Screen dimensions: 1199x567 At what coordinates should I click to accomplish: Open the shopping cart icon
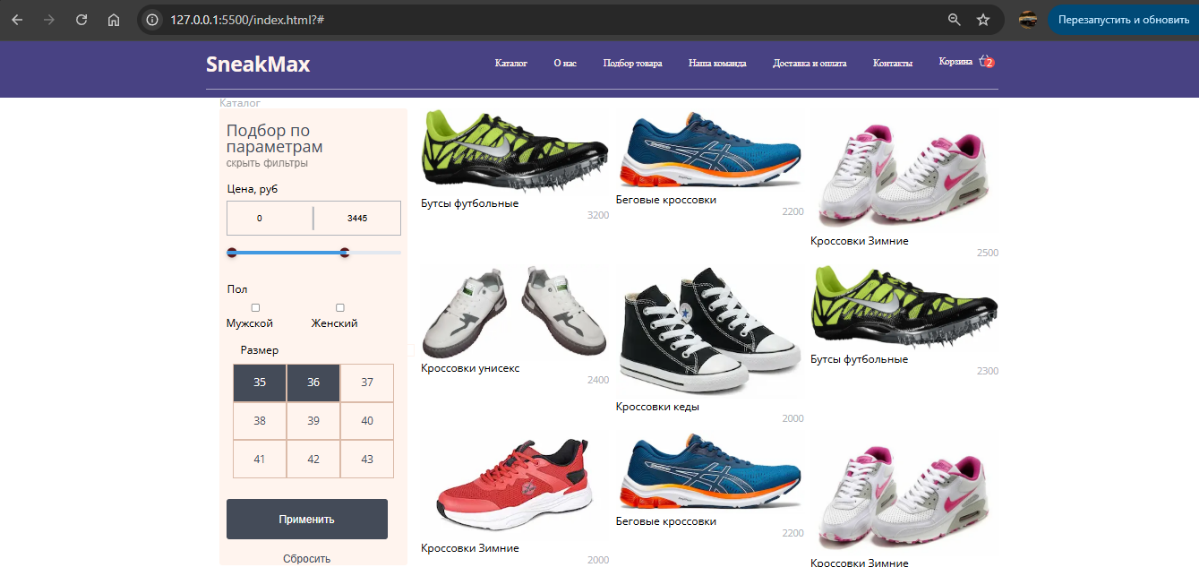point(986,61)
